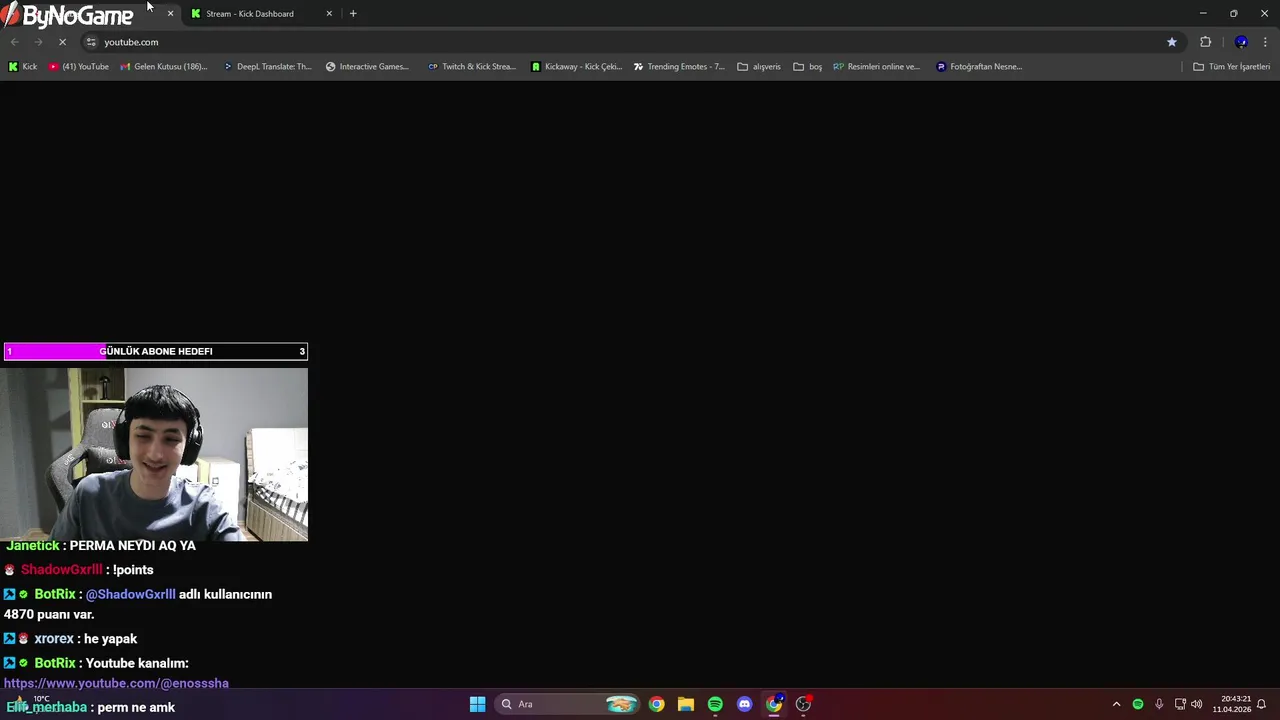
Task: Click the microphone tray icon
Action: (x=1159, y=704)
